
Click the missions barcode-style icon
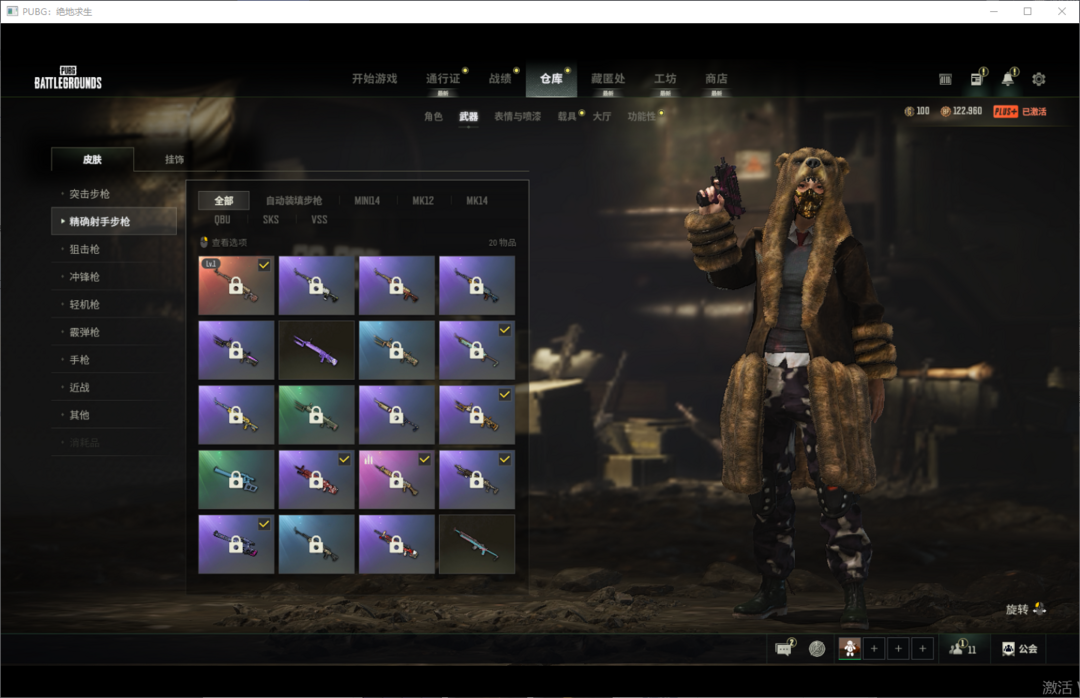(945, 80)
